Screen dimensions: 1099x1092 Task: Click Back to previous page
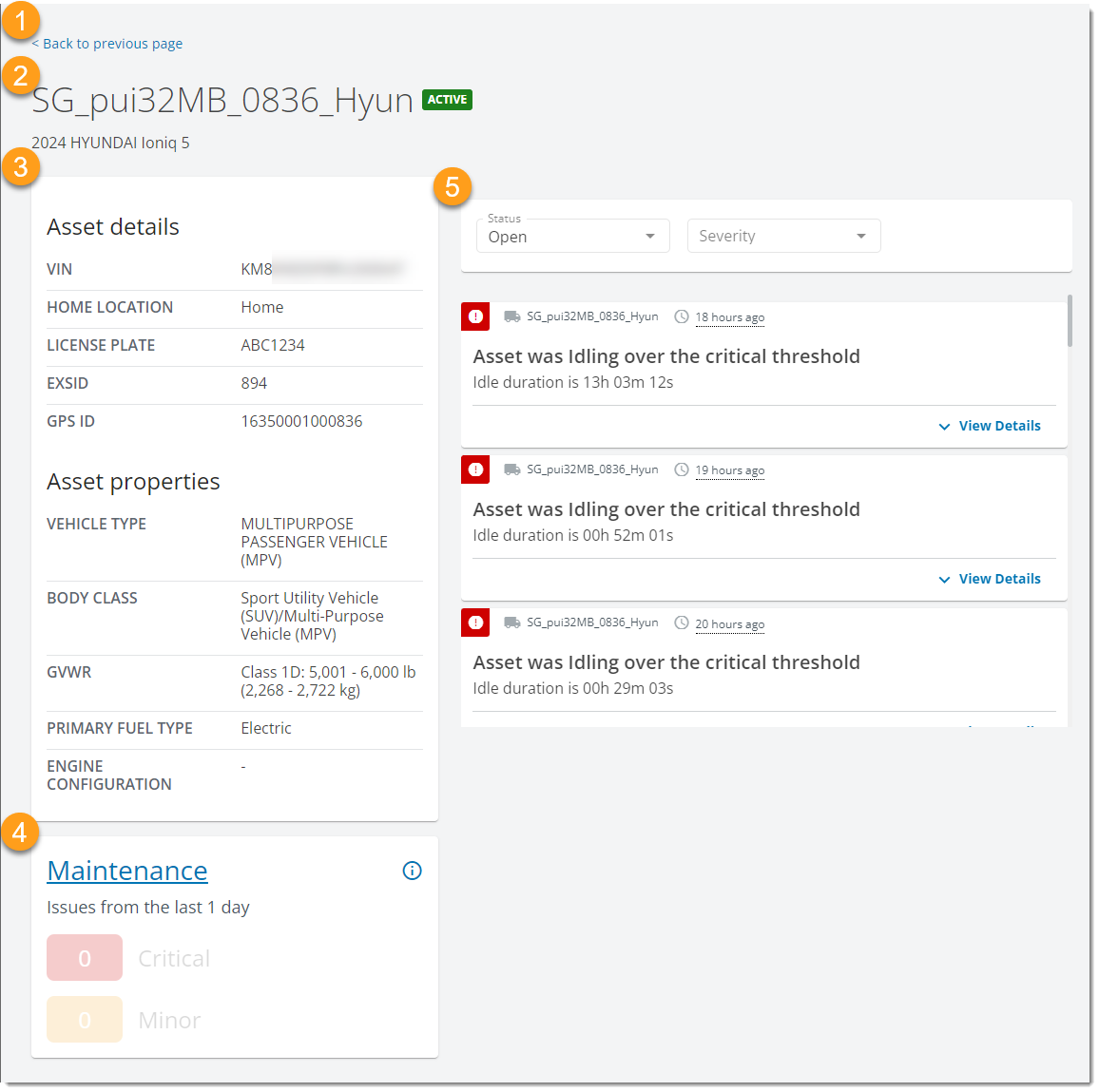pos(108,44)
